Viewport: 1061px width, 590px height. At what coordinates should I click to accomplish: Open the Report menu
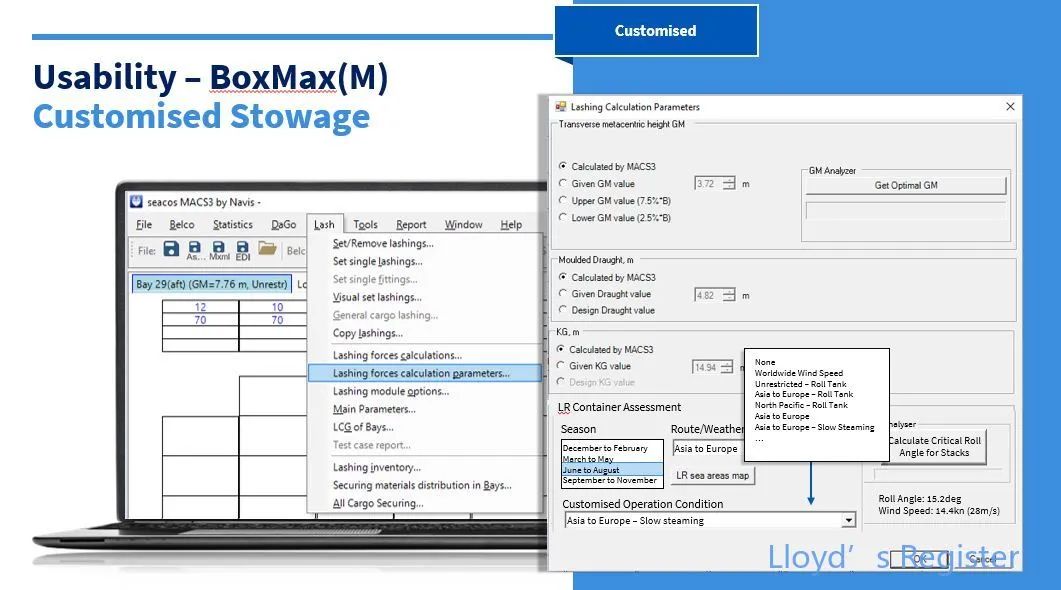(411, 225)
